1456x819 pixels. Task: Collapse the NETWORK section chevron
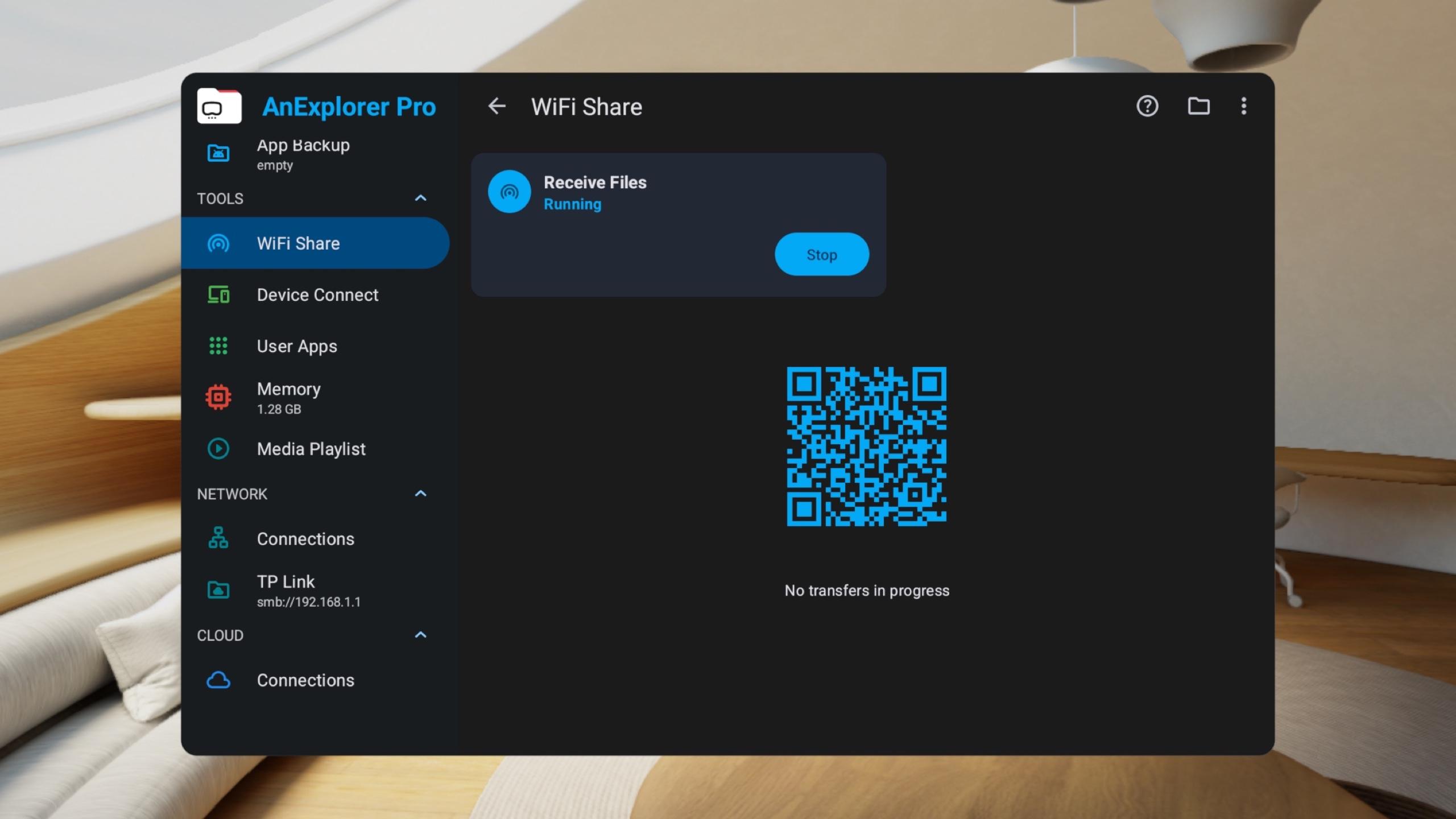click(420, 494)
